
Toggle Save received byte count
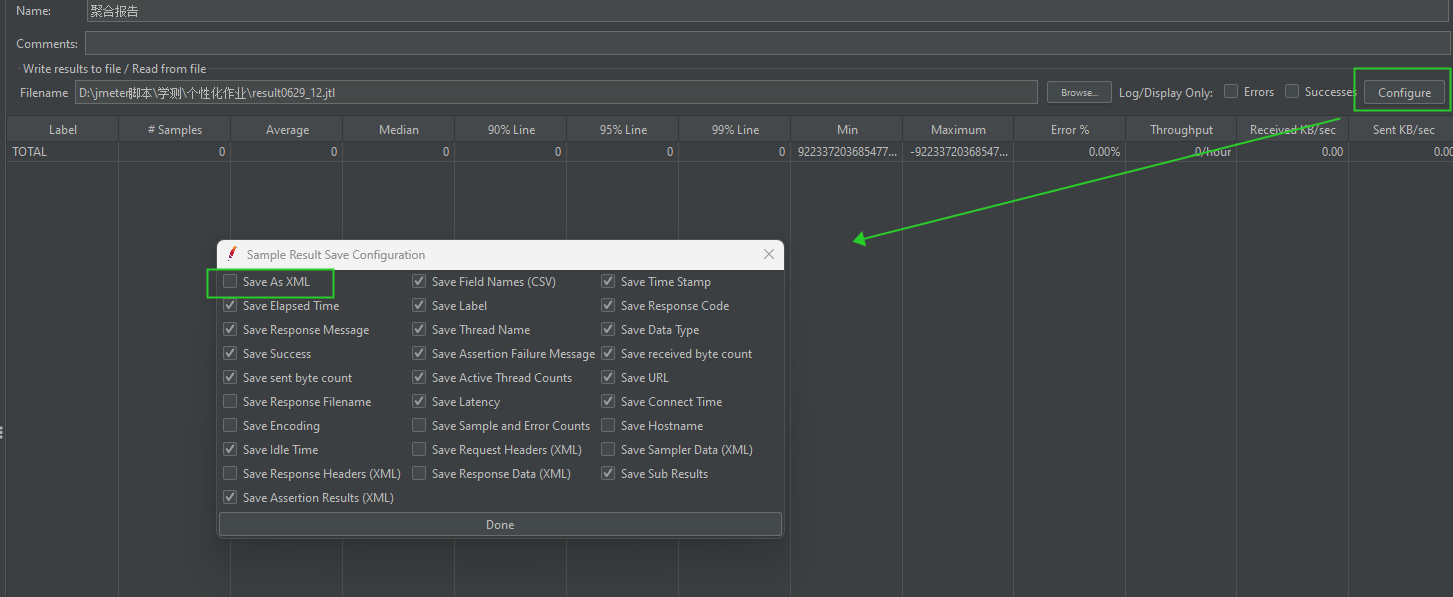click(609, 354)
